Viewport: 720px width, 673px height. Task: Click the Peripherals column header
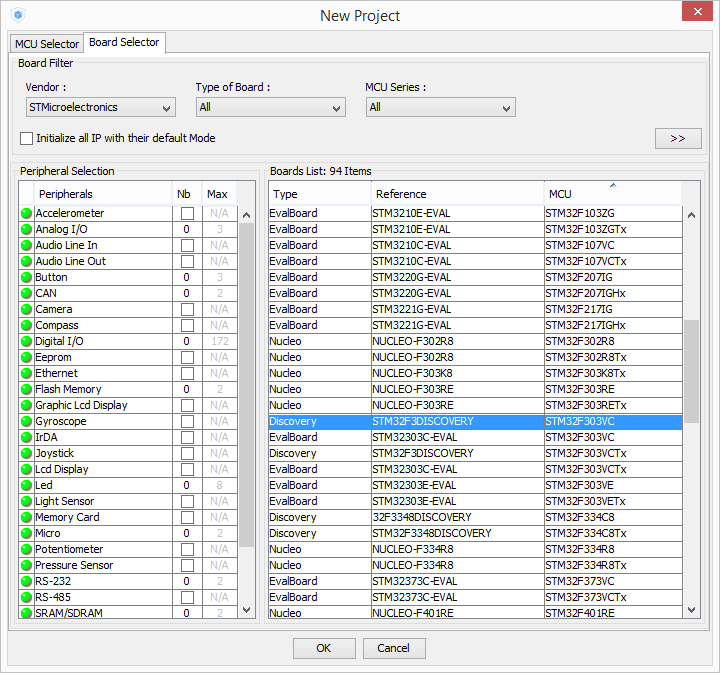point(103,194)
